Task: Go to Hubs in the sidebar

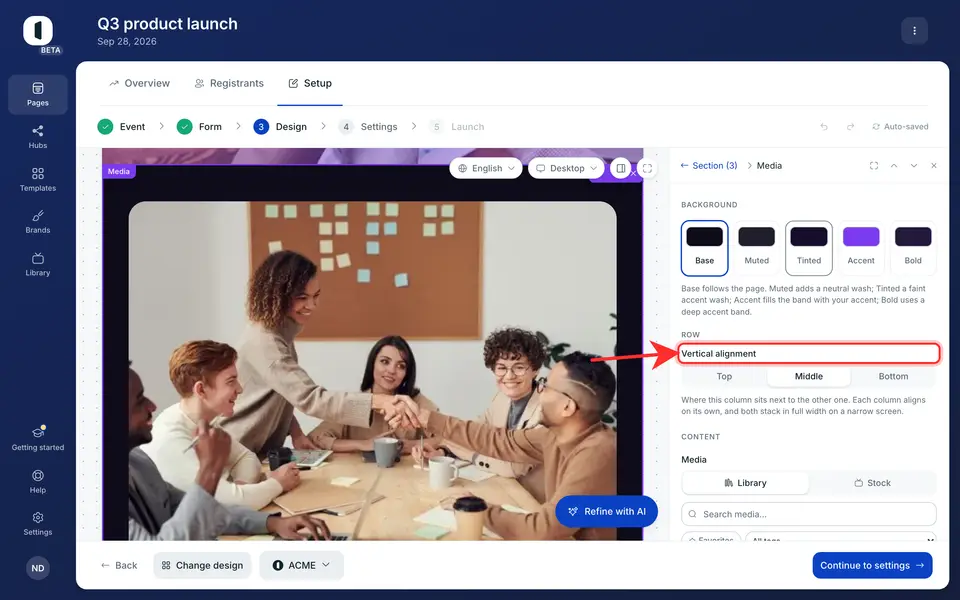Action: click(x=38, y=137)
